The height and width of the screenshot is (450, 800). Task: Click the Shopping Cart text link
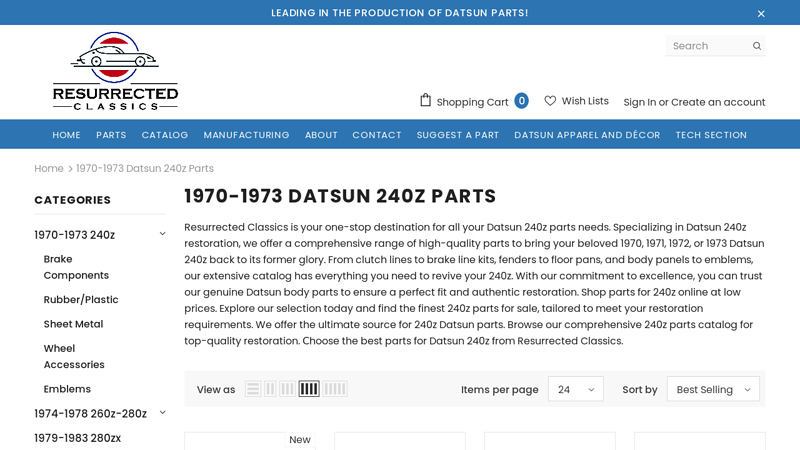click(472, 102)
